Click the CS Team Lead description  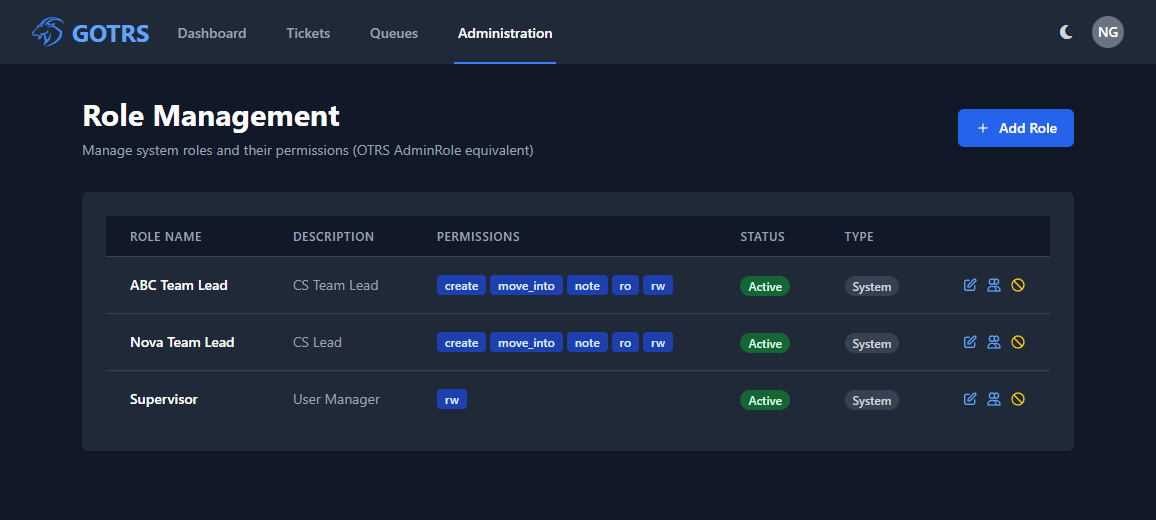tap(335, 285)
